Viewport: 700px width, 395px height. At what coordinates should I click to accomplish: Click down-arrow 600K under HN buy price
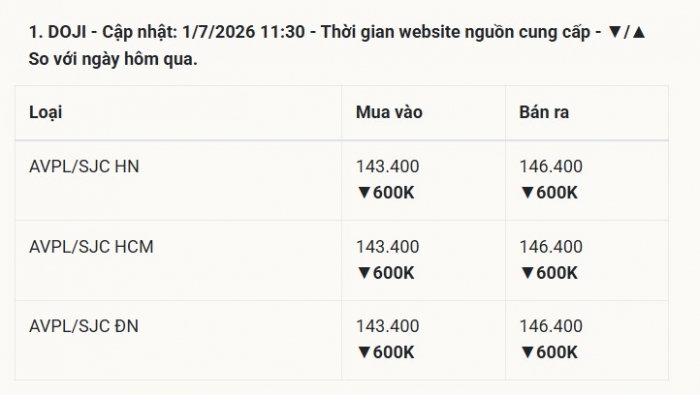coord(386,193)
